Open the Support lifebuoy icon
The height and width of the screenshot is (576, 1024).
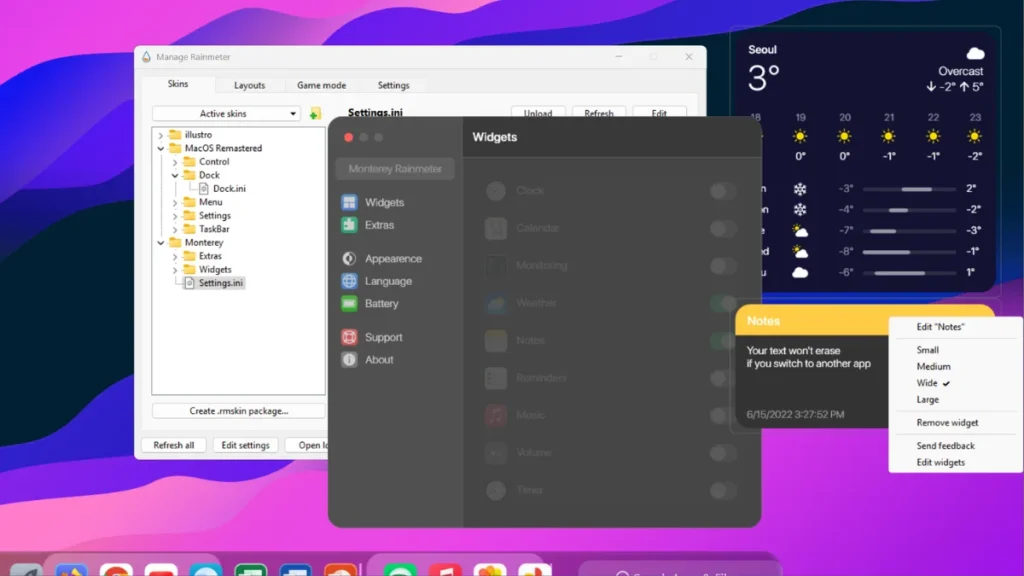[349, 337]
